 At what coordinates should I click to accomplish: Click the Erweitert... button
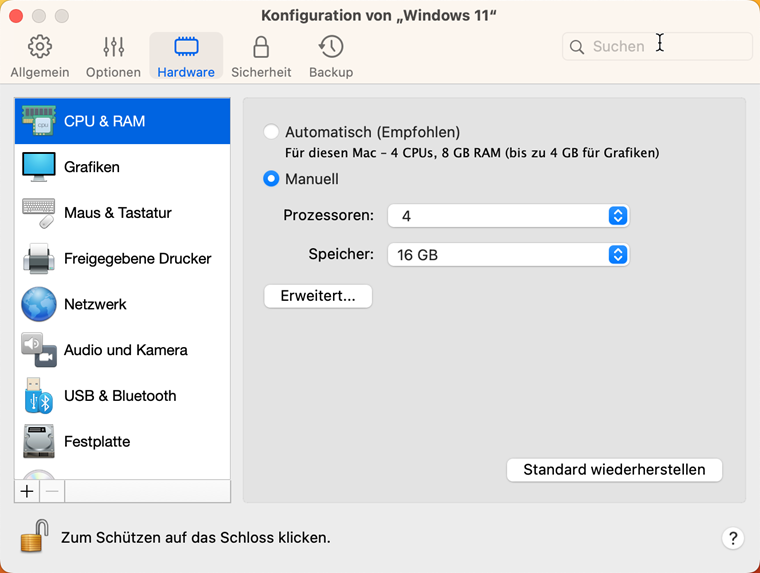click(x=318, y=296)
